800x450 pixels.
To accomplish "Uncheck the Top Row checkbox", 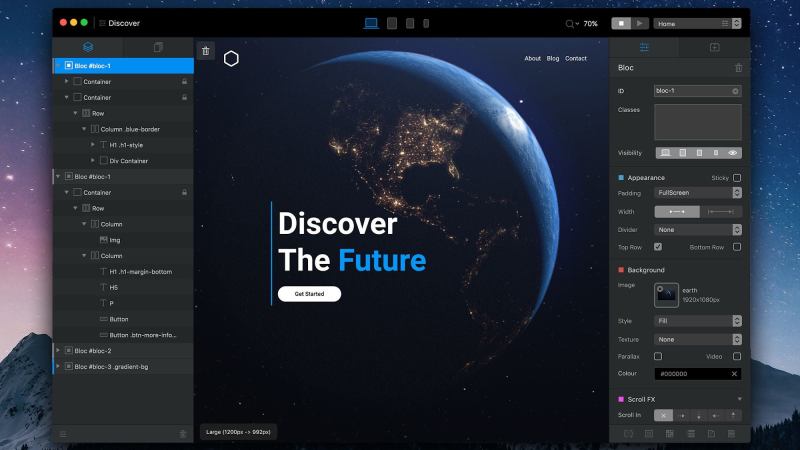I will pos(657,246).
